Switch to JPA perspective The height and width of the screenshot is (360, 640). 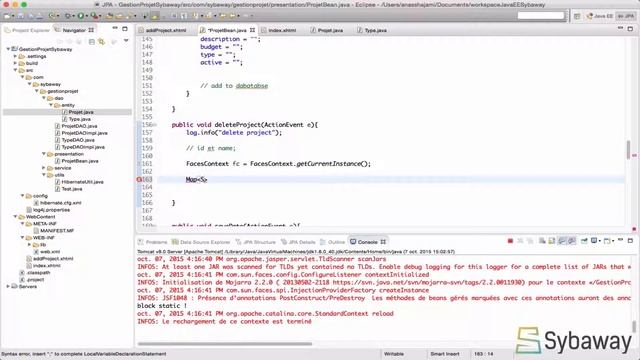(x=626, y=16)
